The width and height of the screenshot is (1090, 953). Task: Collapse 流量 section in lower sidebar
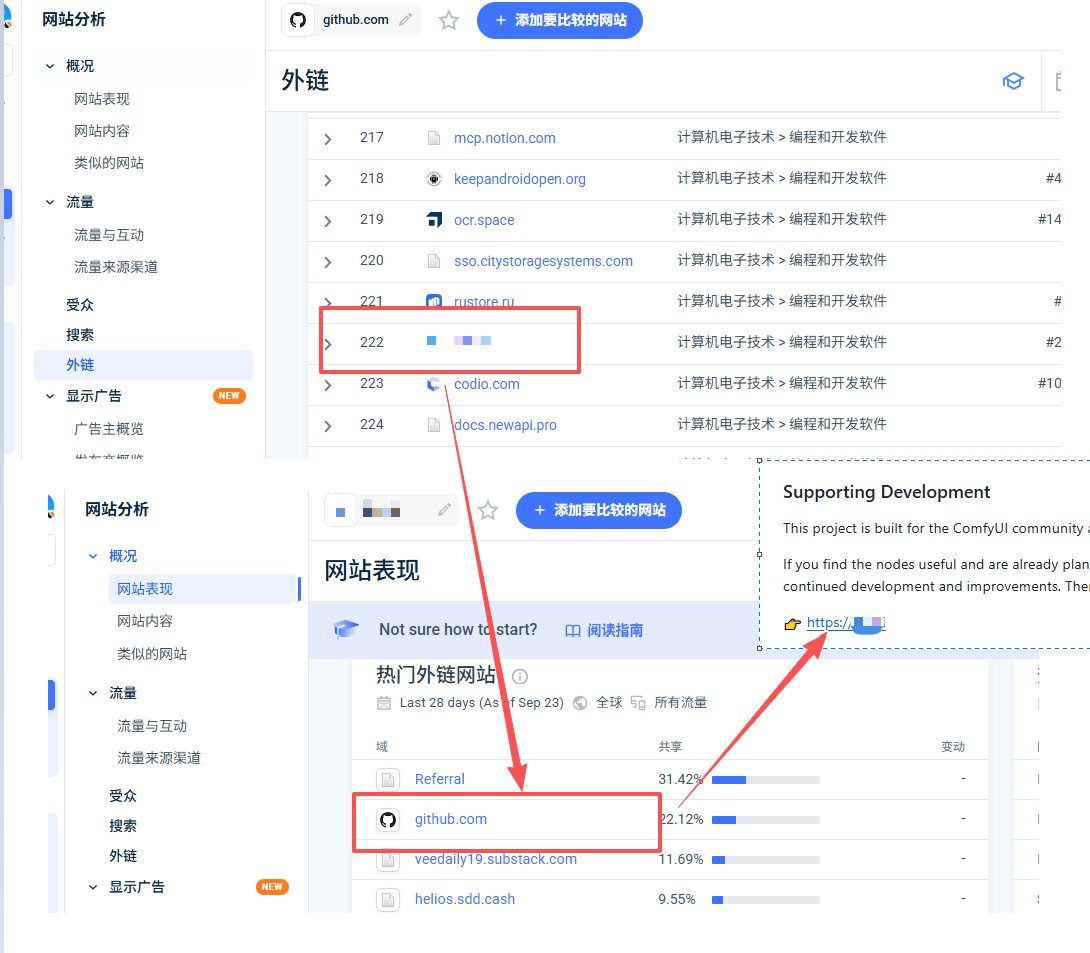[93, 693]
